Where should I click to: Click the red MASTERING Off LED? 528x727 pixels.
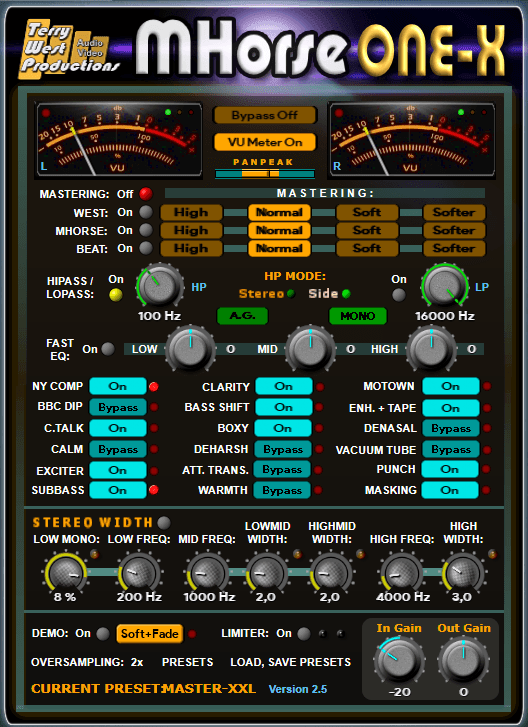point(146,193)
